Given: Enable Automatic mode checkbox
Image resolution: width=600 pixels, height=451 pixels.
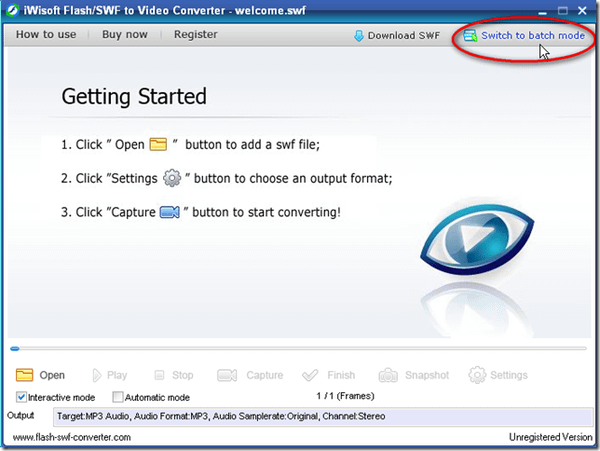Looking at the screenshot, I should tap(117, 397).
